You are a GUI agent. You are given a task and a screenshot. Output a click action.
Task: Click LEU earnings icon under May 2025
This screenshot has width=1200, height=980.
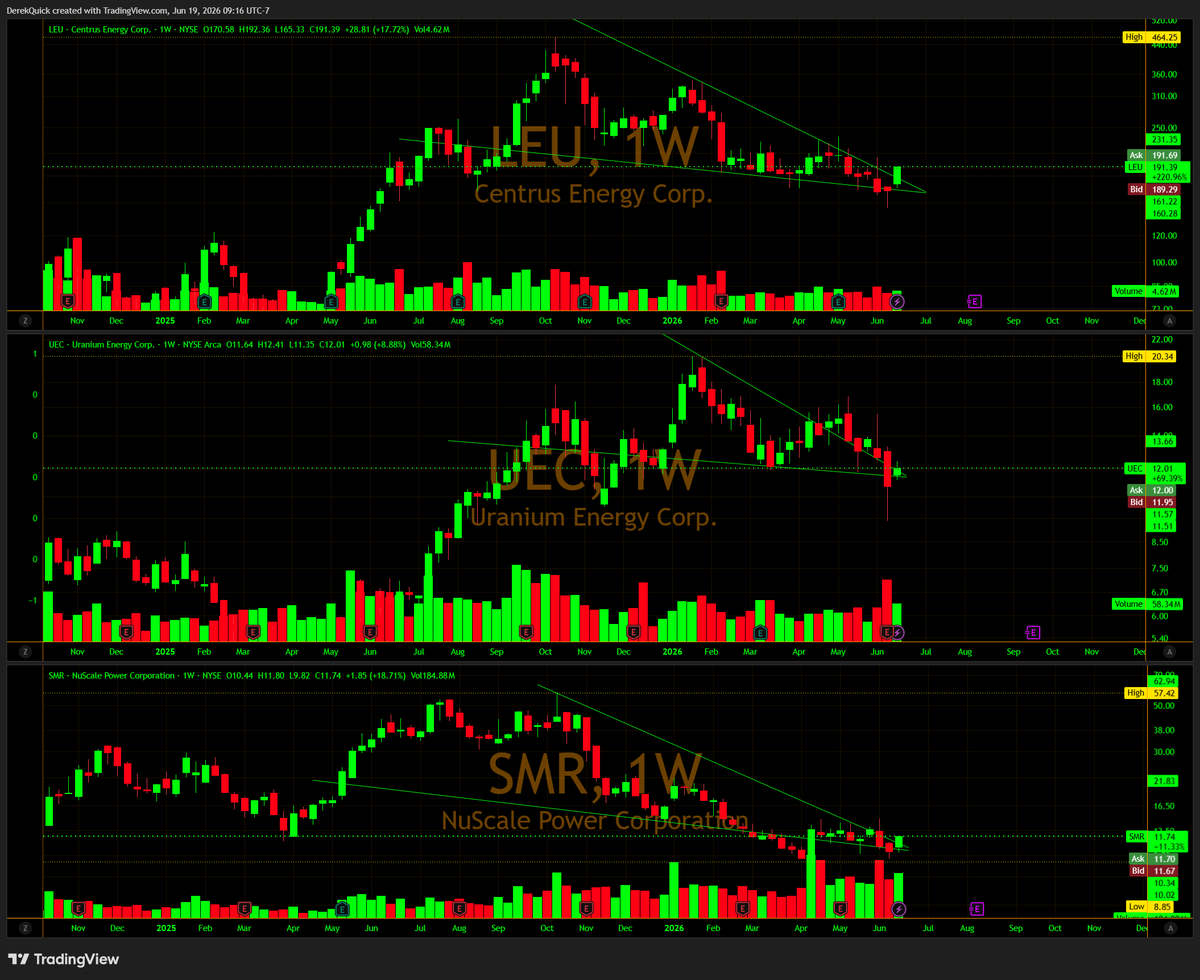332,300
